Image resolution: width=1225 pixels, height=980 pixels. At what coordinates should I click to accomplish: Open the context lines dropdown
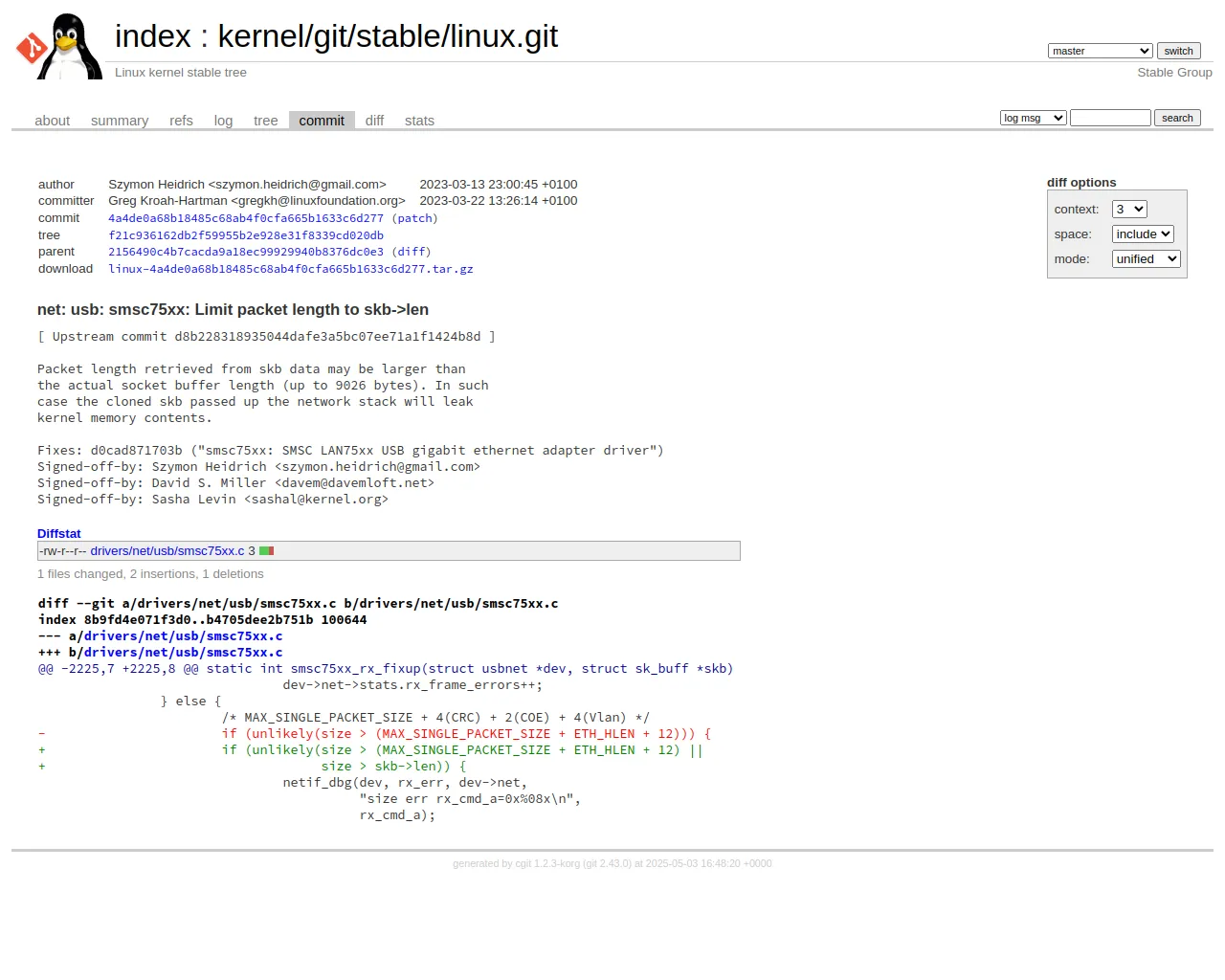pyautogui.click(x=1129, y=210)
